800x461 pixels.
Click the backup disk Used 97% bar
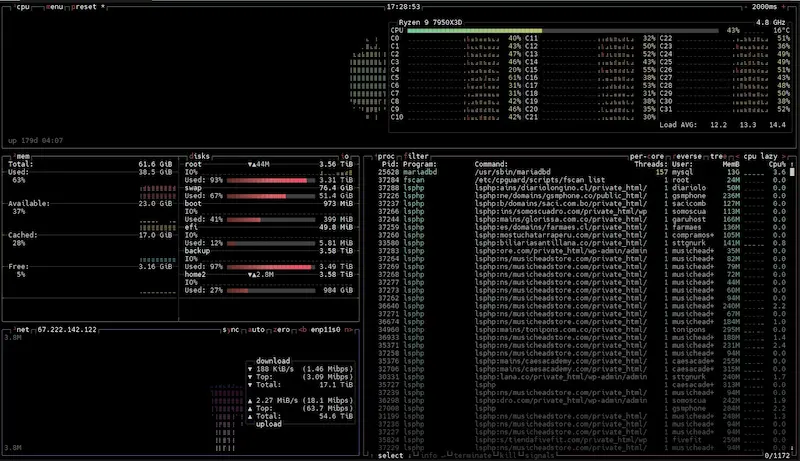pos(270,267)
